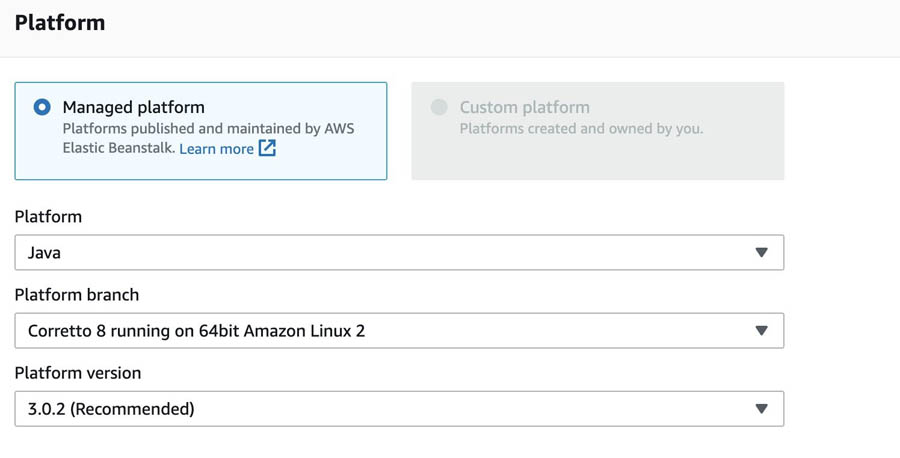
Task: Click the Custom platform card title
Action: 524,107
